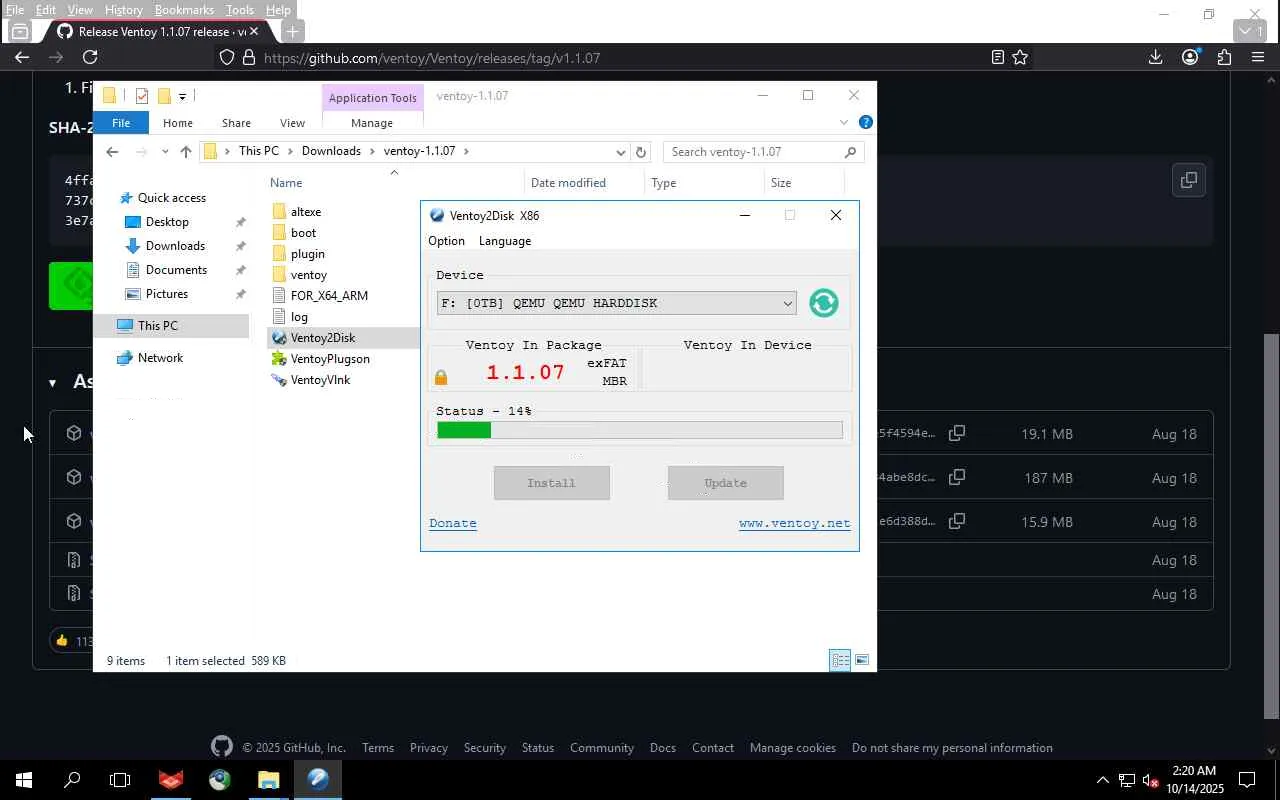Click Explorer's Properties quick access toolbar icon
Screen dimensions: 1280x800
tap(142, 96)
